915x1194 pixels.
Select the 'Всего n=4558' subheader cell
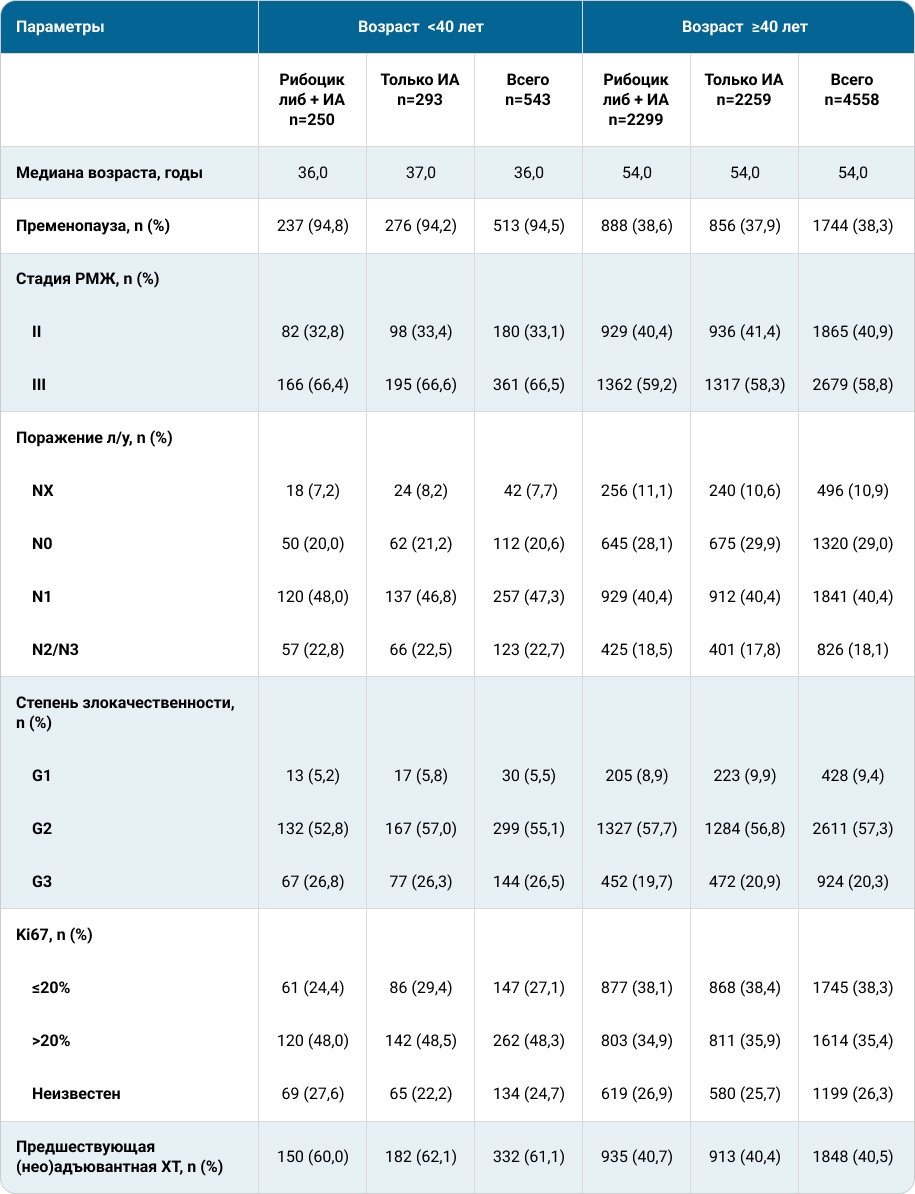click(852, 90)
